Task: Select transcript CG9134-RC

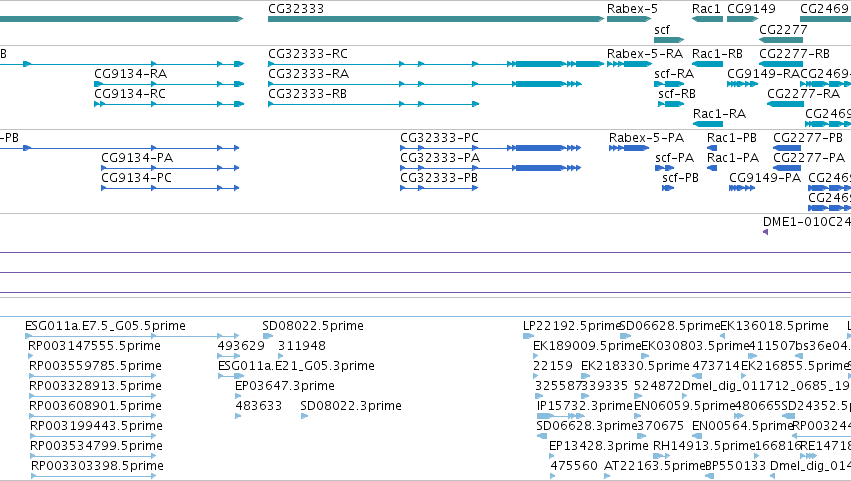Action: click(x=130, y=94)
